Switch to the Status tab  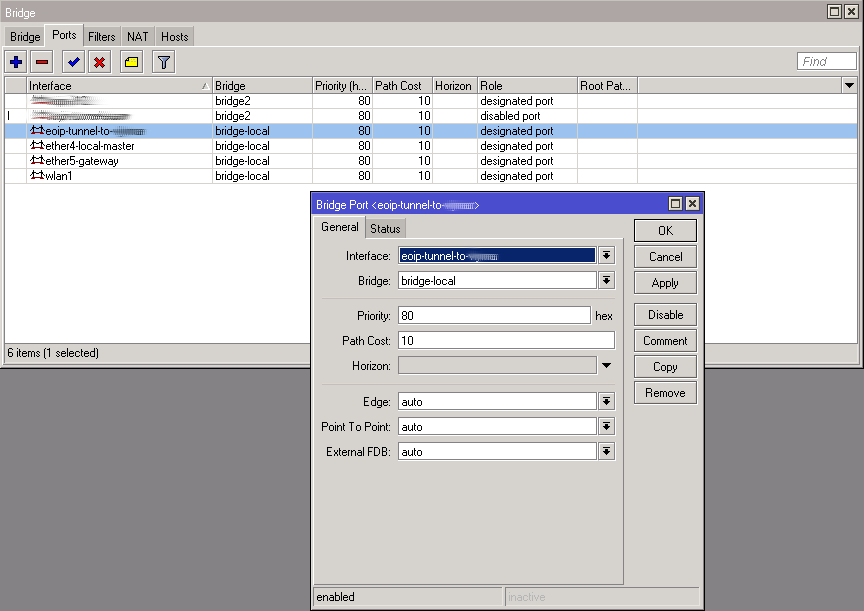pyautogui.click(x=385, y=229)
